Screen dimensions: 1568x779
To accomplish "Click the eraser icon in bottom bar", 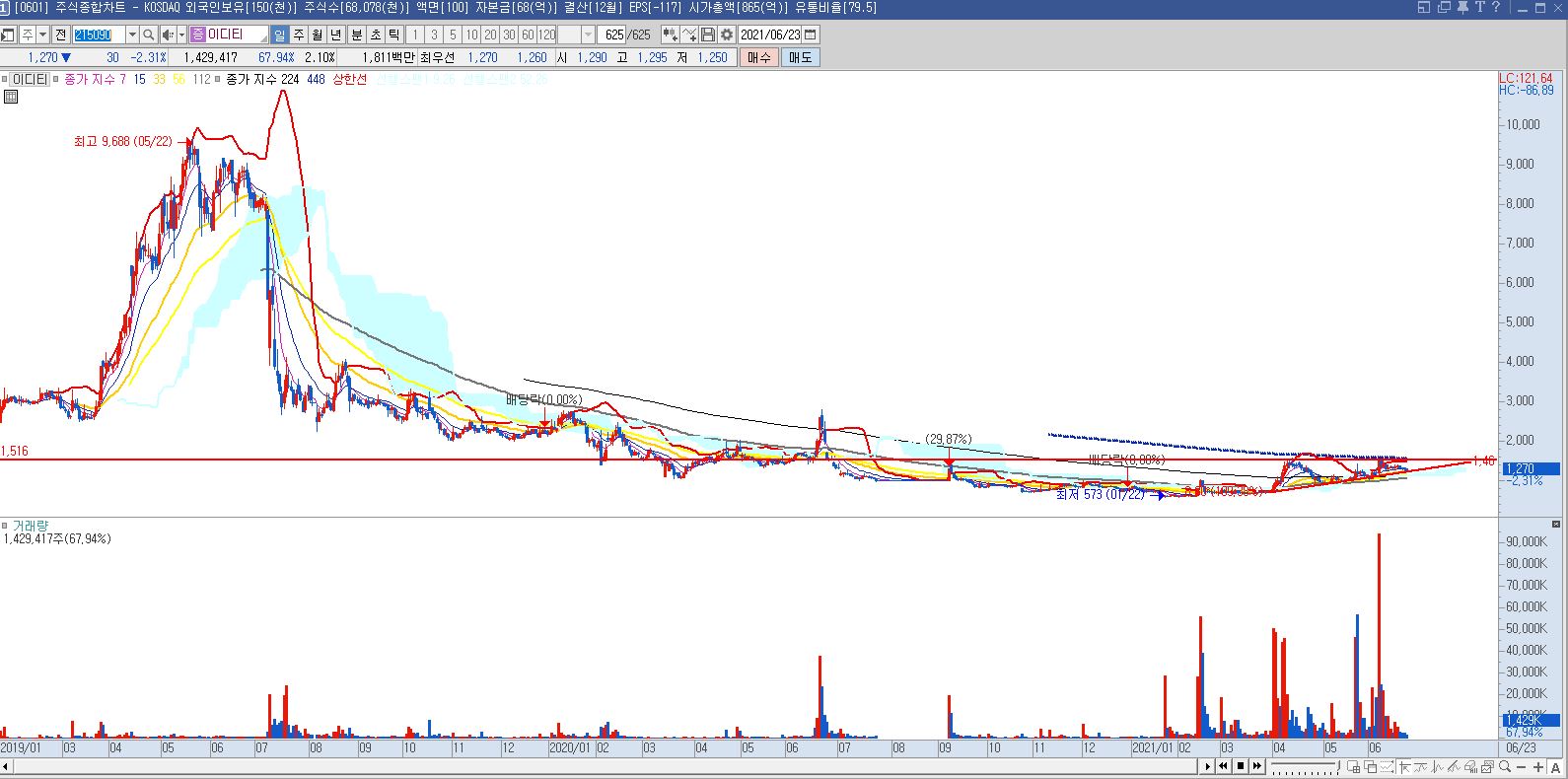I will pyautogui.click(x=1470, y=766).
